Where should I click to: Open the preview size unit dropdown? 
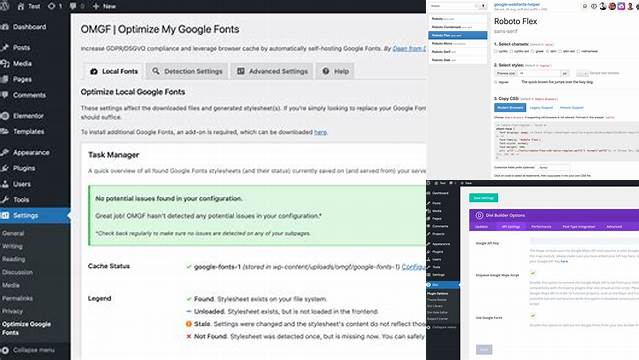[565, 73]
